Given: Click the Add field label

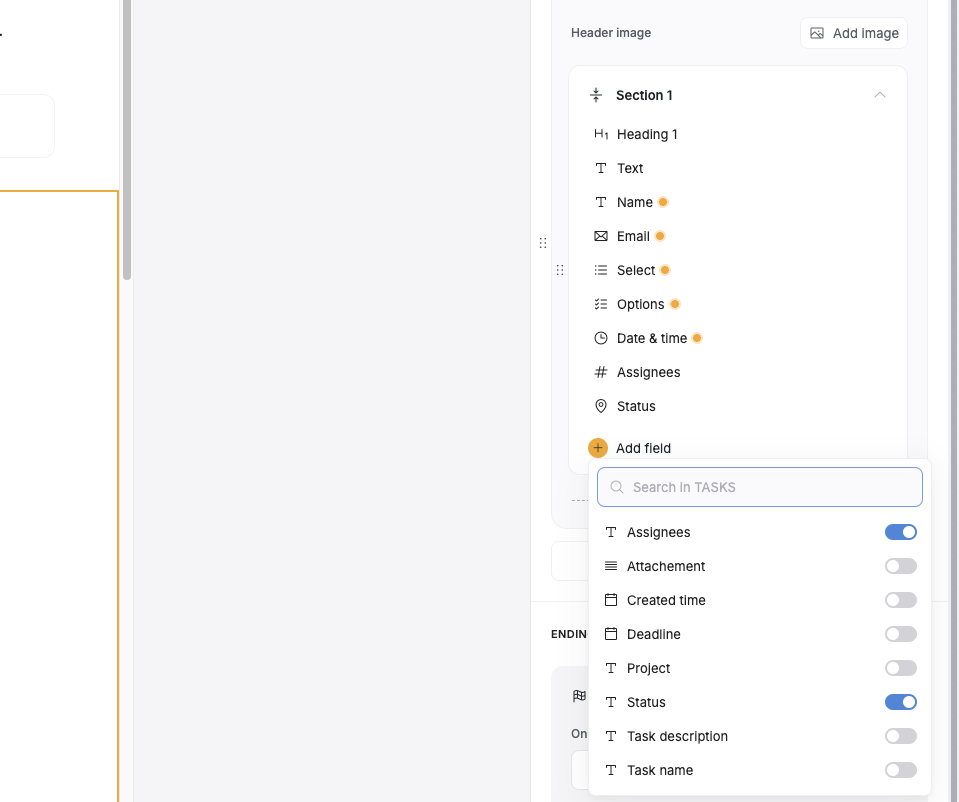Looking at the screenshot, I should click(643, 448).
